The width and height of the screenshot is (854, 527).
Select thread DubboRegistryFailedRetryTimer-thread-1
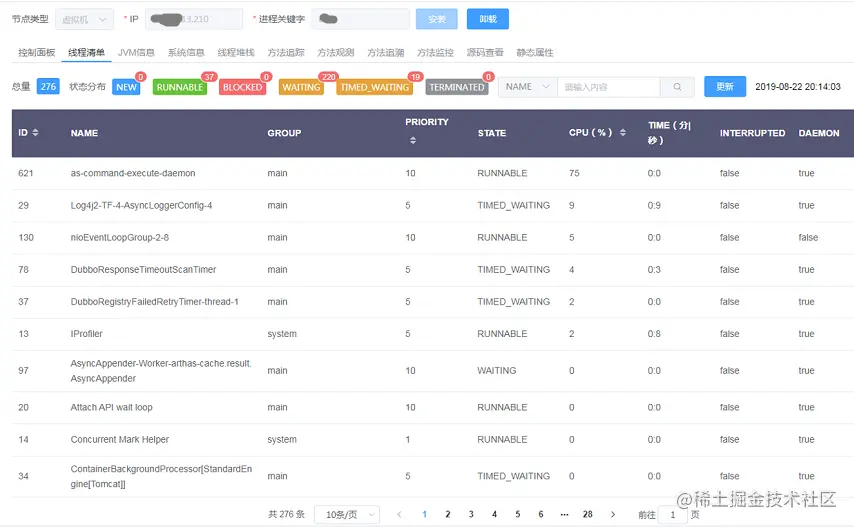155,302
